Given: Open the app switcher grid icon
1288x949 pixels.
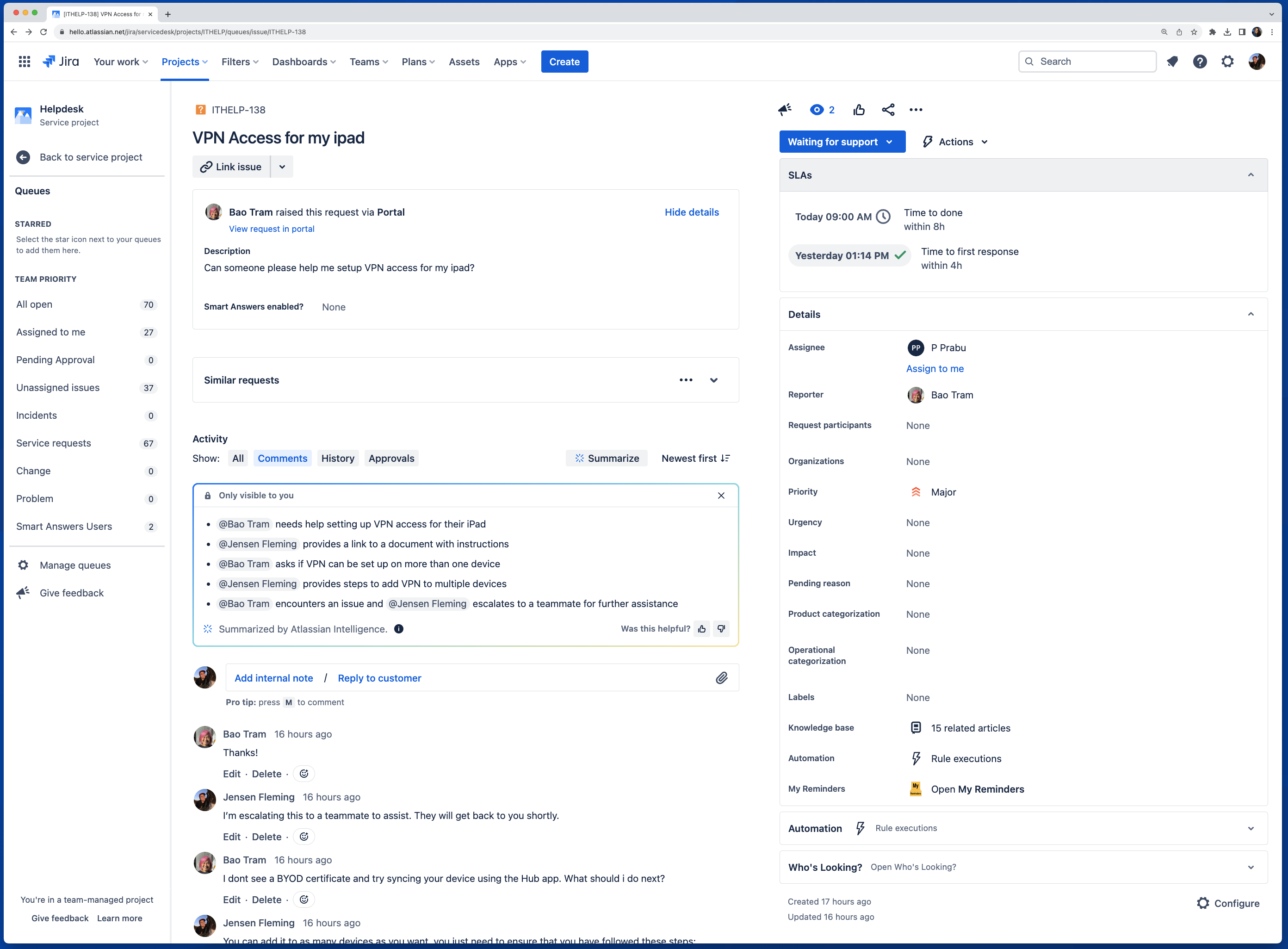Looking at the screenshot, I should 24,62.
